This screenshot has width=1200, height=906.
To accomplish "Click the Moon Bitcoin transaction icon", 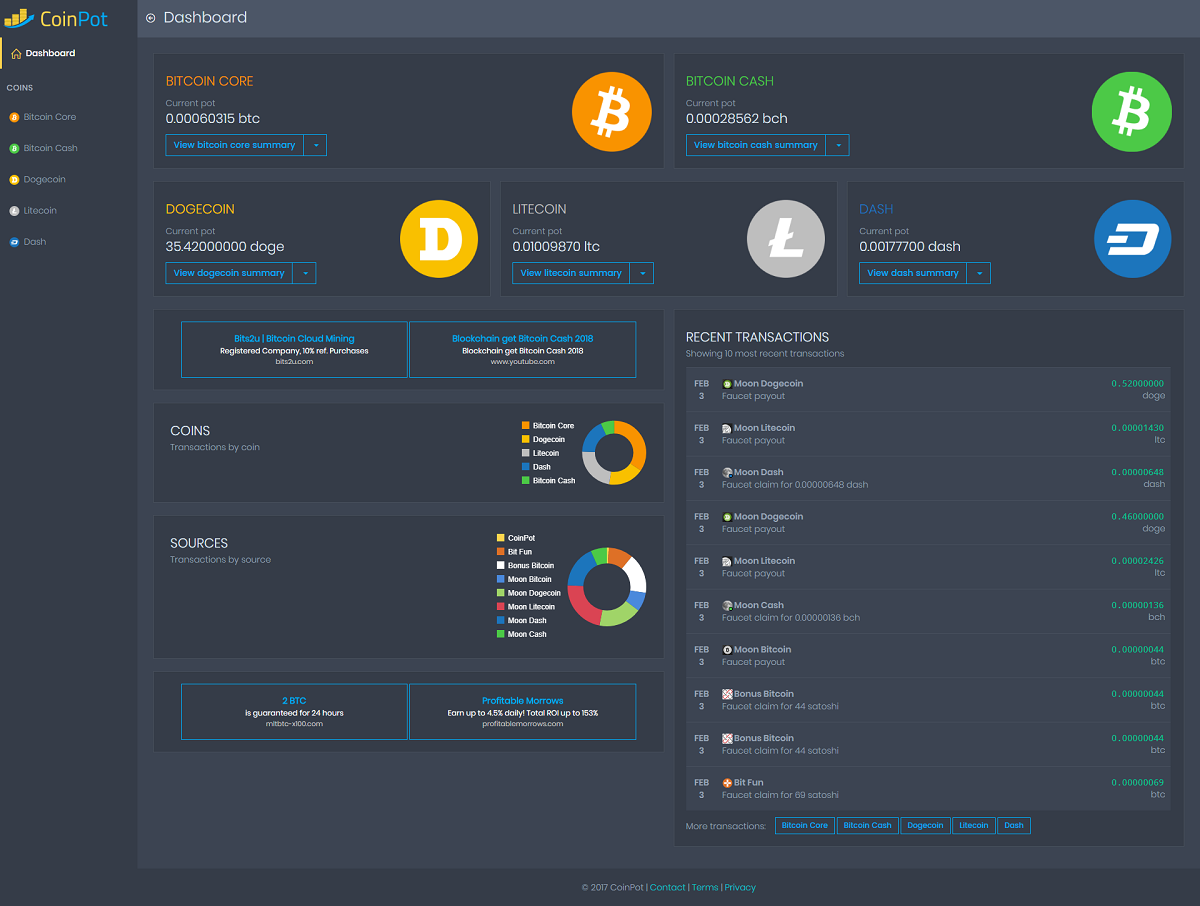I will [727, 649].
